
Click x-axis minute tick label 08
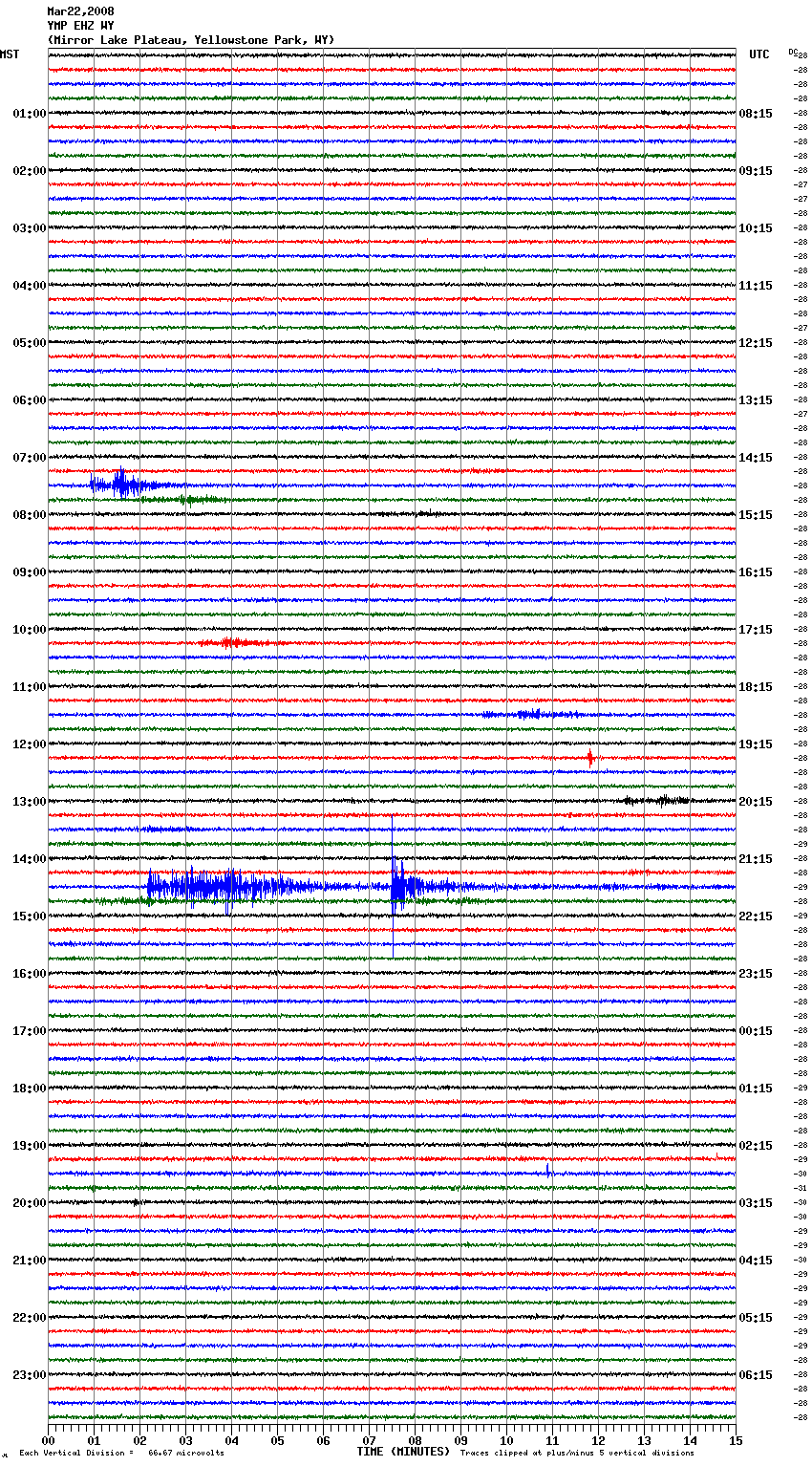tap(415, 1440)
